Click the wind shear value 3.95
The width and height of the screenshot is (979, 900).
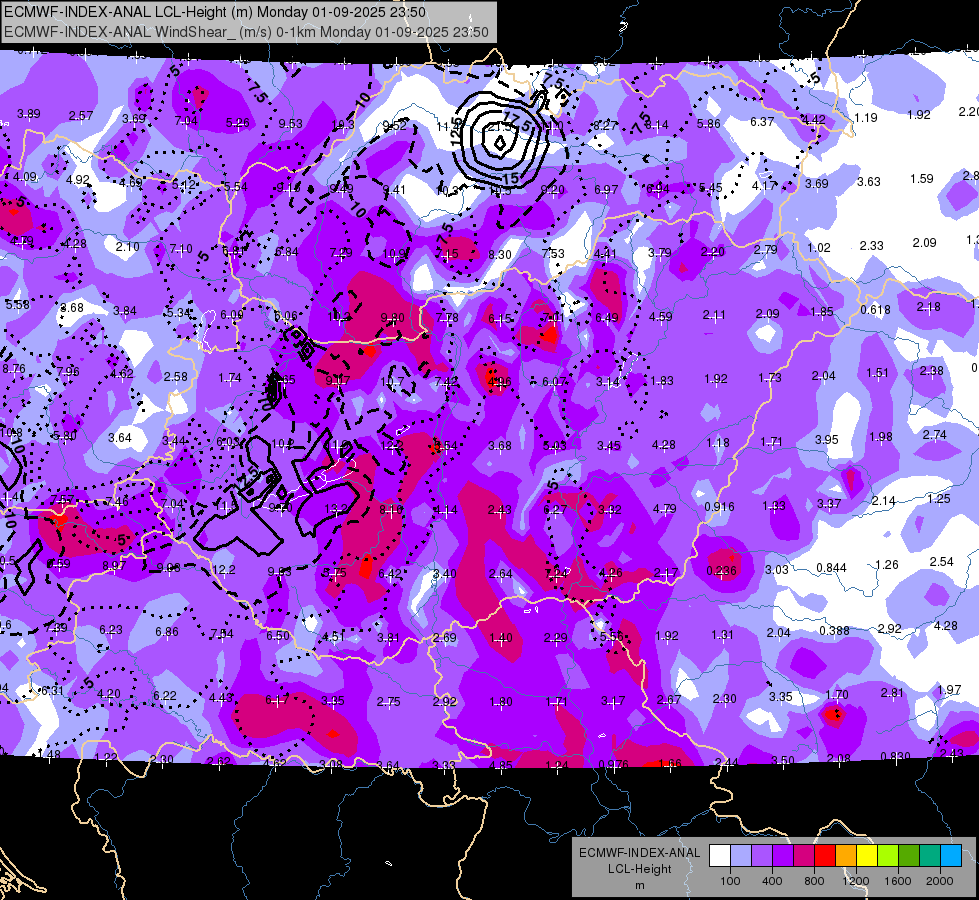827,440
